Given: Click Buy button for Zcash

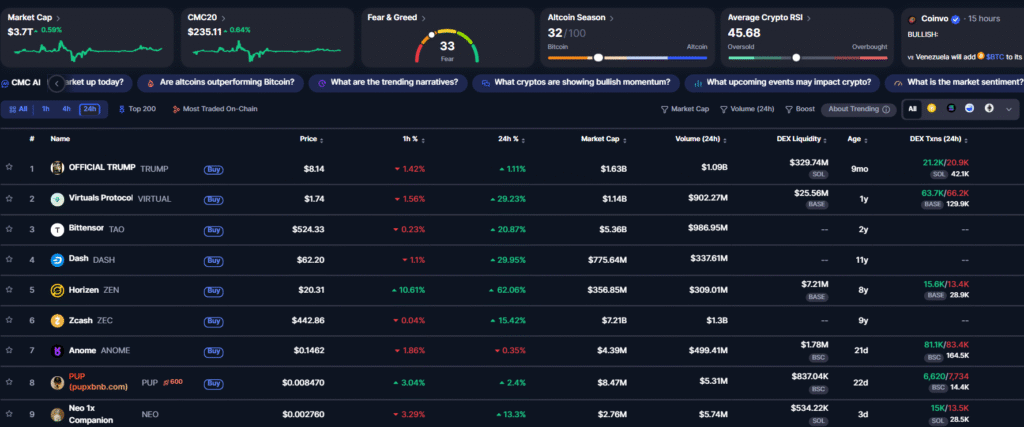Looking at the screenshot, I should tap(214, 321).
